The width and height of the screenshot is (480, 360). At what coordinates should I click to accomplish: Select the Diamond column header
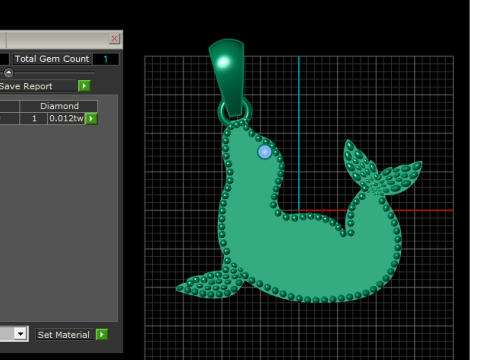[x=59, y=106]
